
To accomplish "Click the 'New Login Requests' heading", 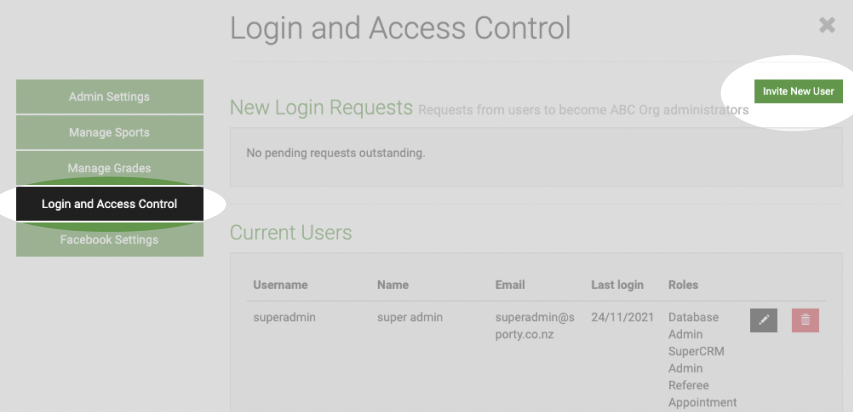I will click(322, 108).
